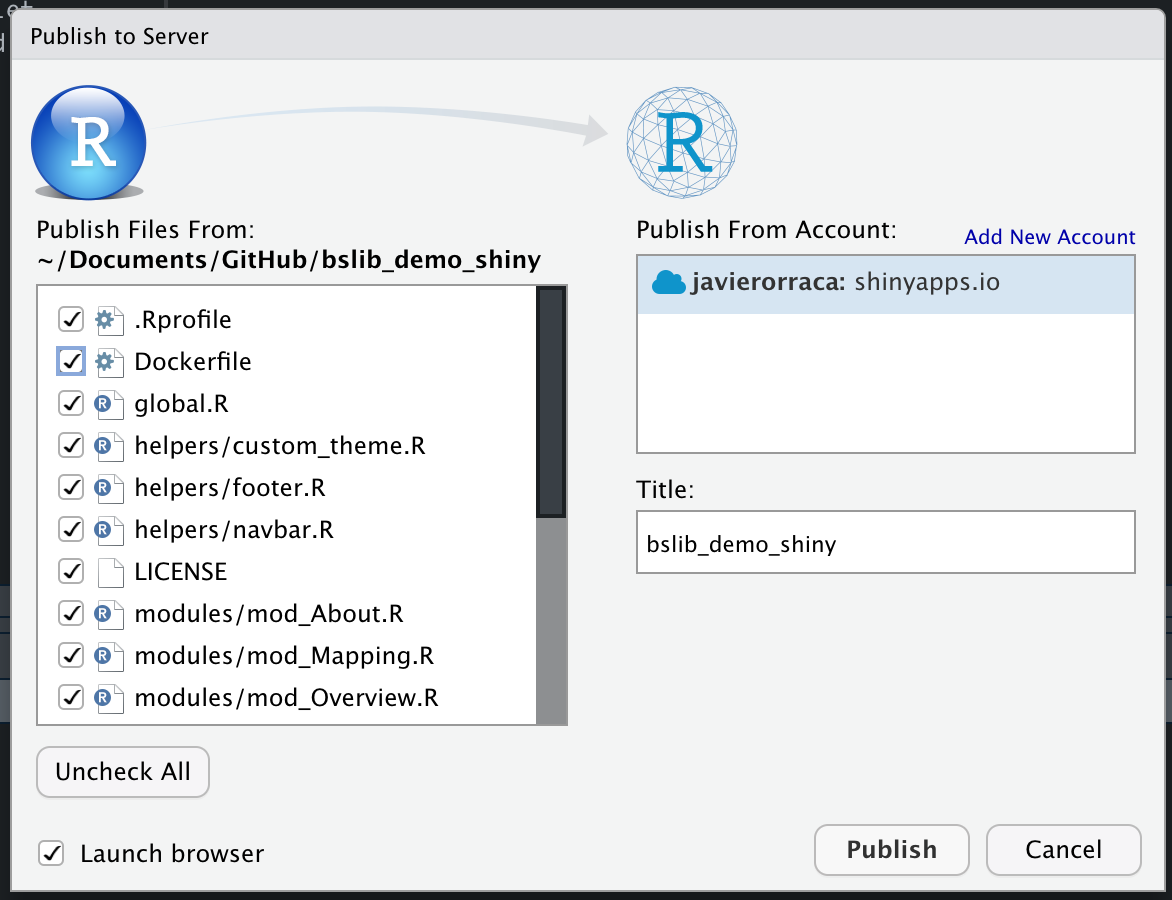Click the file list scrollbar thumb

552,402
